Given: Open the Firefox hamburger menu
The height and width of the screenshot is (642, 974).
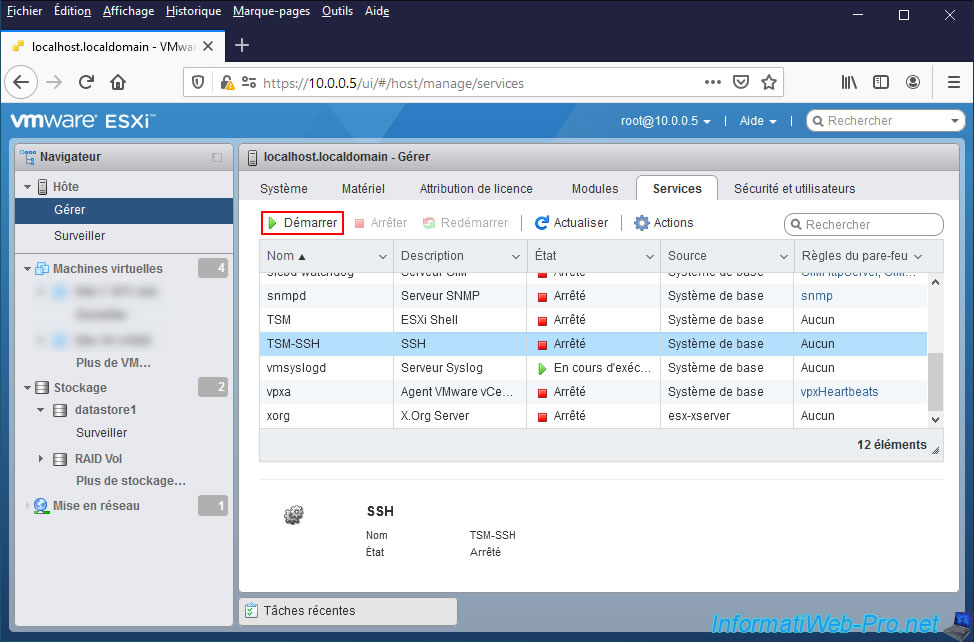Looking at the screenshot, I should coord(954,82).
